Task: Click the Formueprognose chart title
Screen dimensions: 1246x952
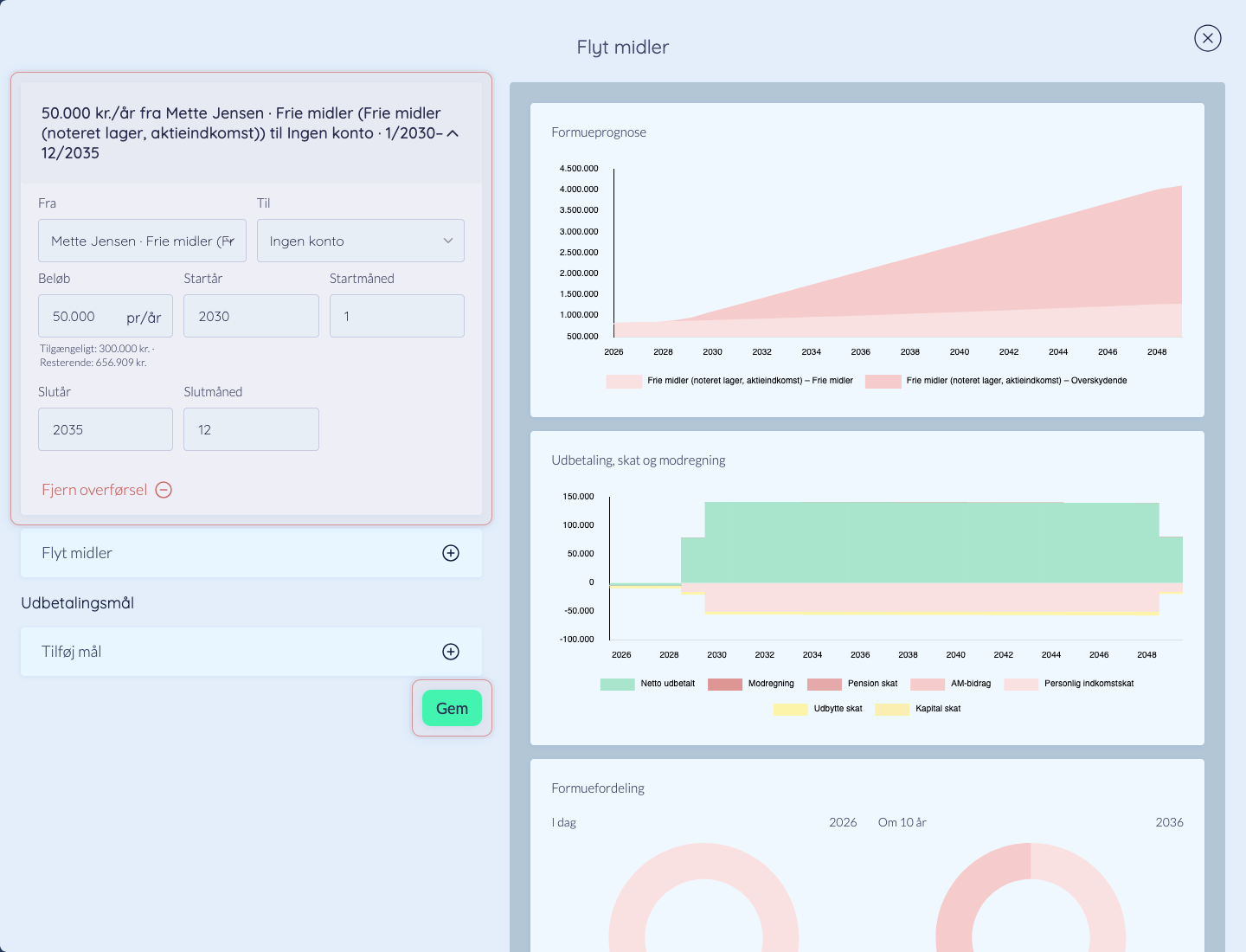Action: click(599, 132)
